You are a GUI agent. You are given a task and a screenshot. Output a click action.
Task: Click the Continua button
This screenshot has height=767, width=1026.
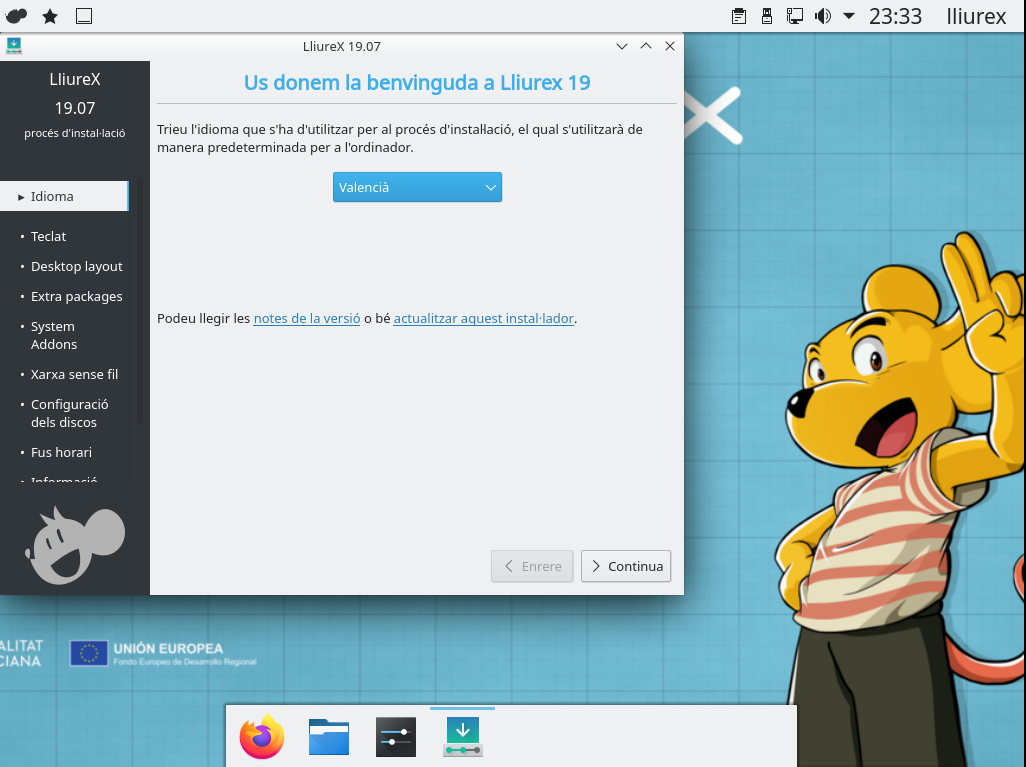(x=626, y=566)
